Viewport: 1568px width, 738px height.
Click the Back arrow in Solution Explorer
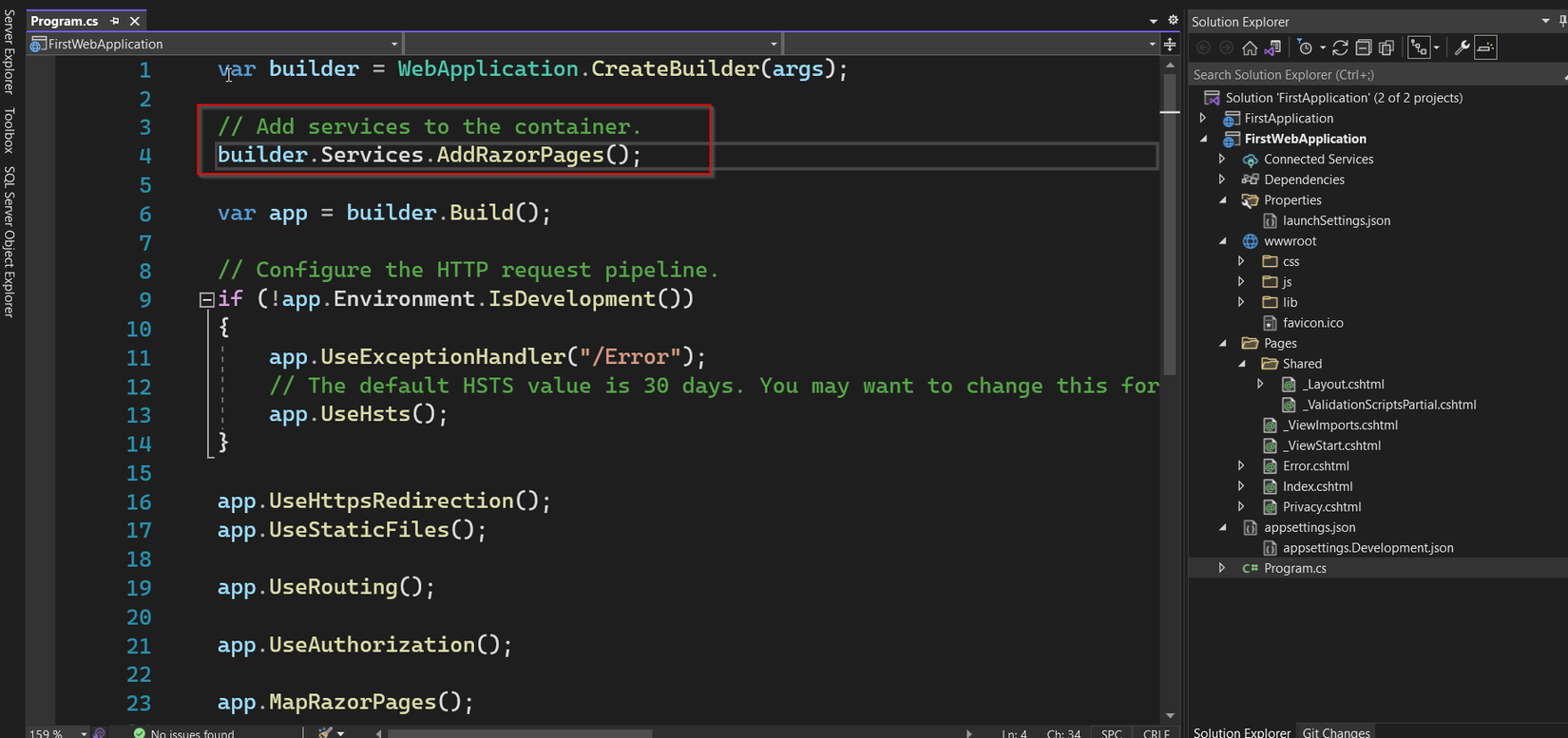(1203, 47)
